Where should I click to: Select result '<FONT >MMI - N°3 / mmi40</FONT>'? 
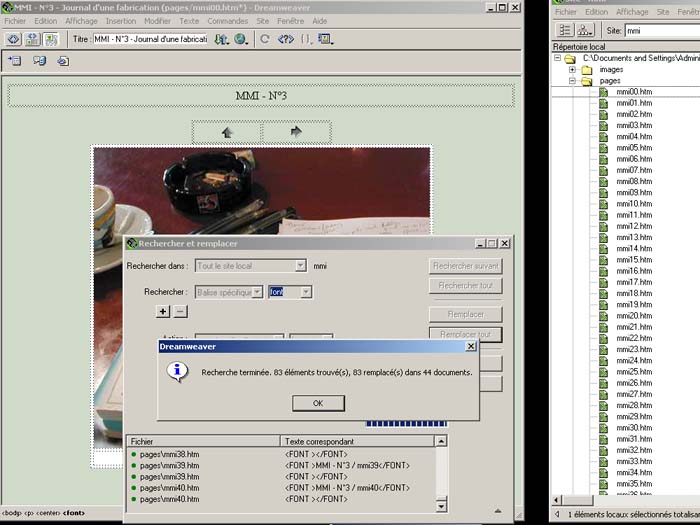tap(347, 488)
